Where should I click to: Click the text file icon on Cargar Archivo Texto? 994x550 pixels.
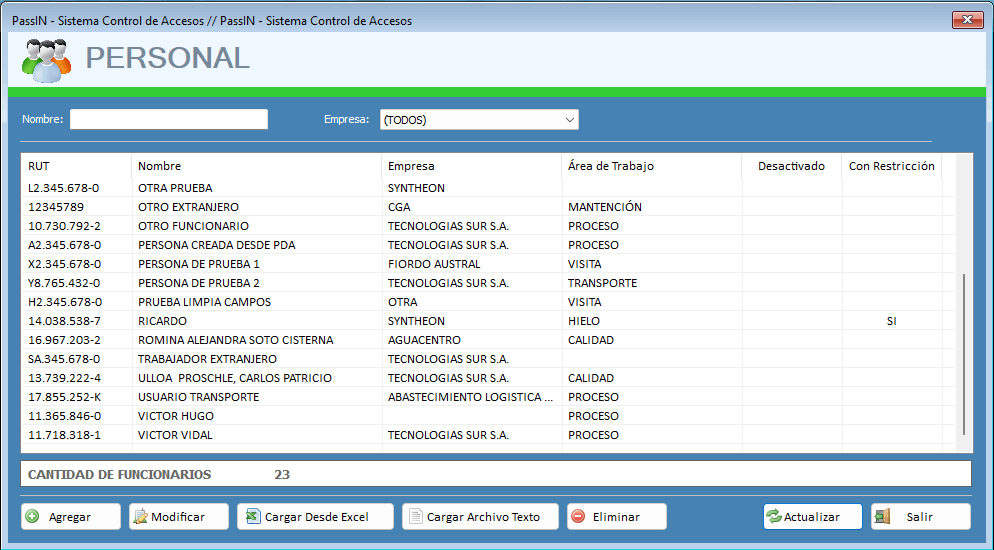click(x=415, y=517)
